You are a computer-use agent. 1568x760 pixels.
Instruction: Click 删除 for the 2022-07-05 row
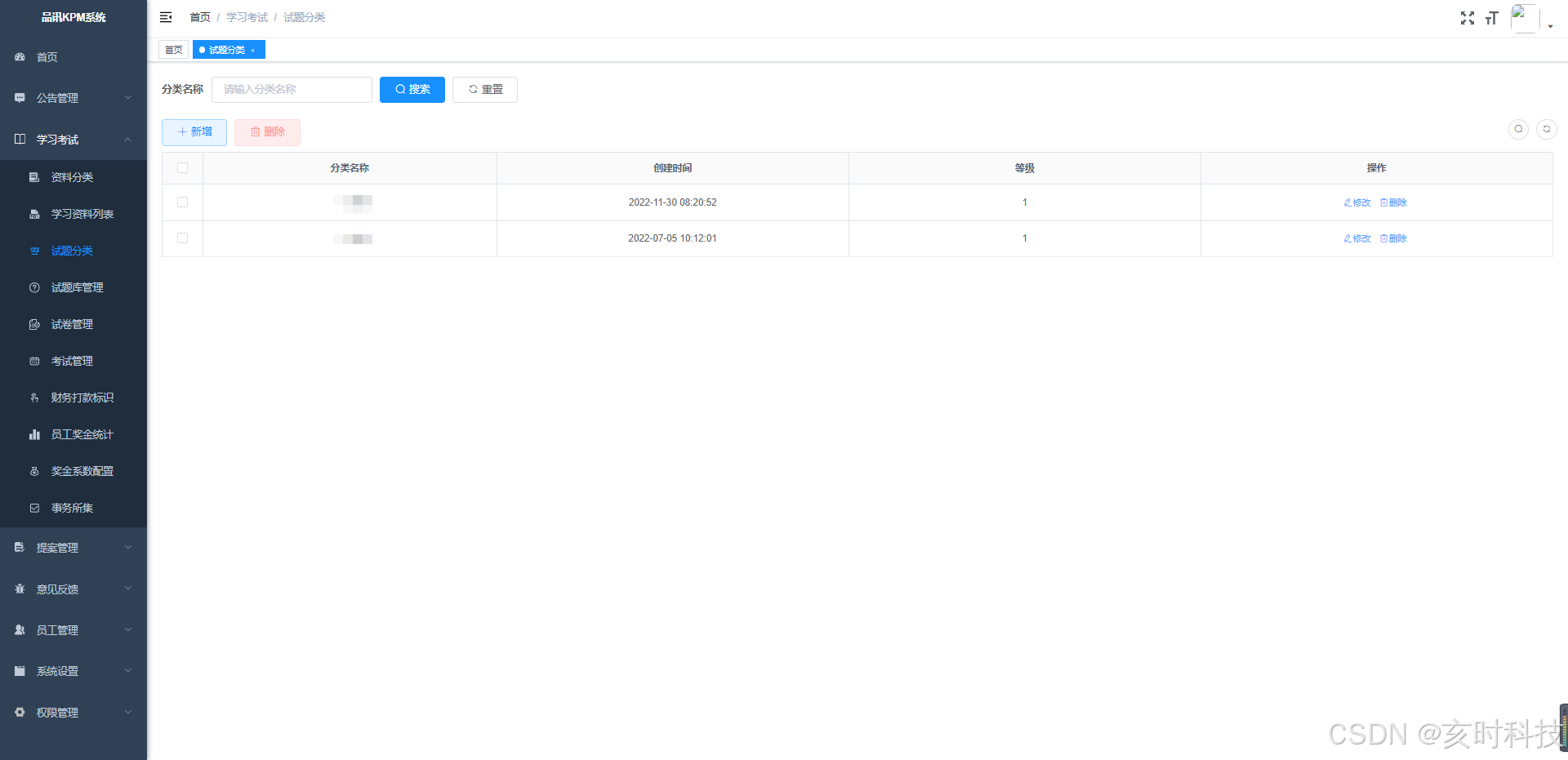coord(1393,238)
